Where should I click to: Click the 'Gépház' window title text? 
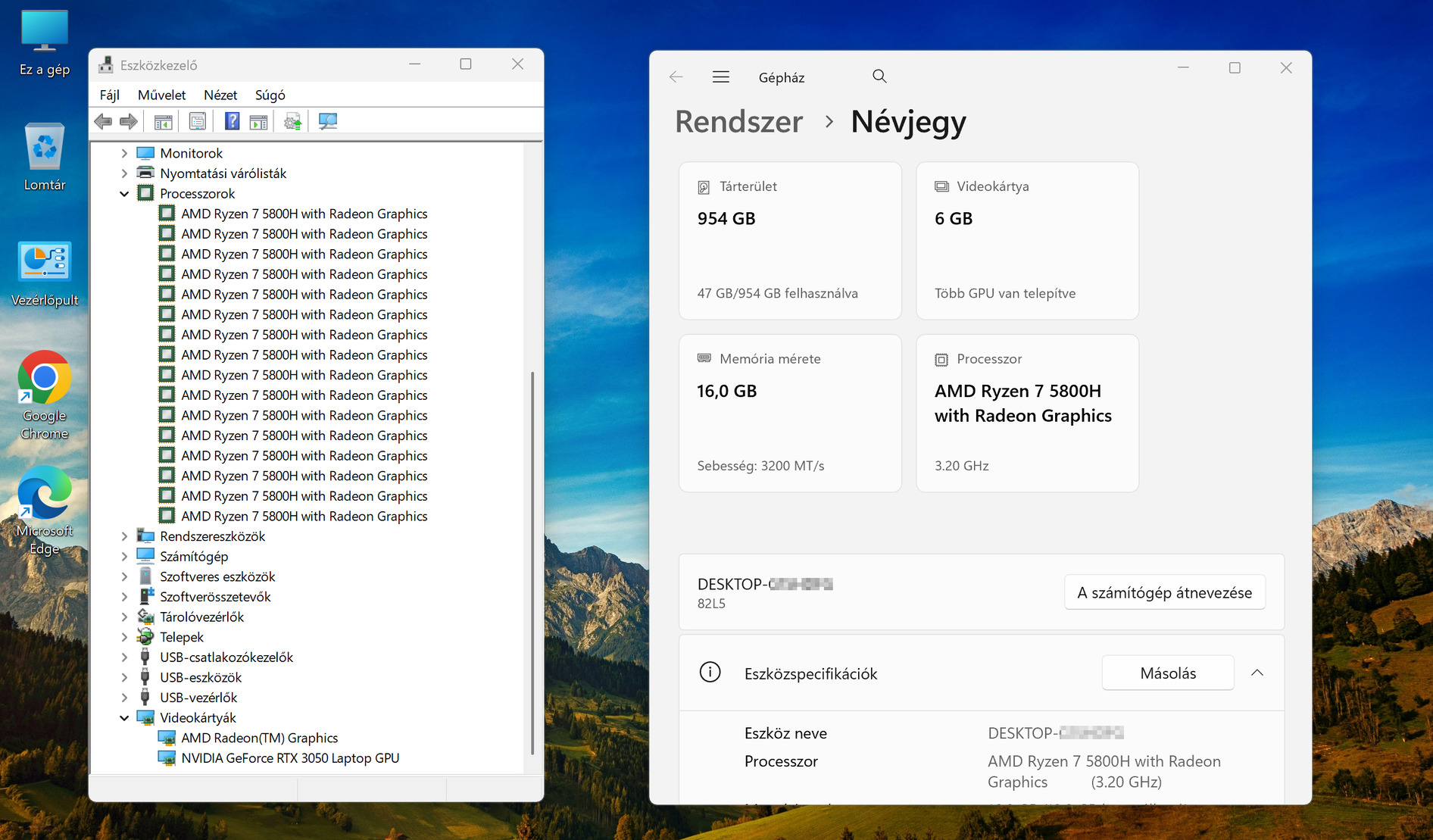782,77
